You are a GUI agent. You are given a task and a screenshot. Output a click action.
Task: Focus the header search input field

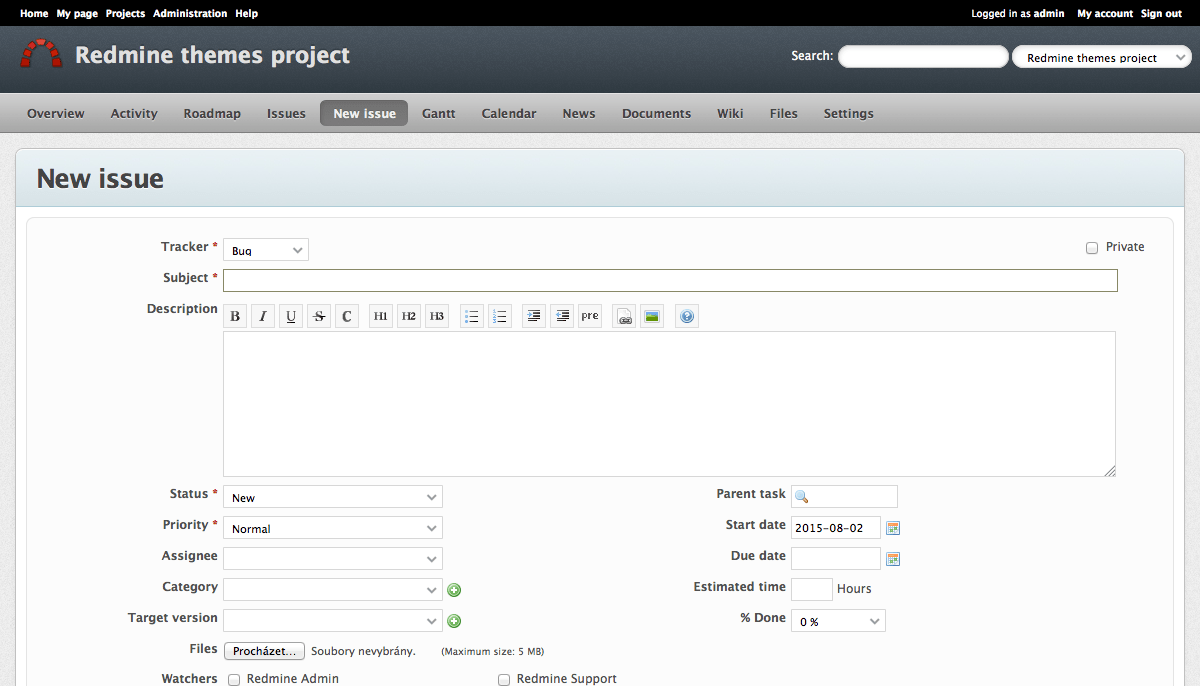(923, 57)
